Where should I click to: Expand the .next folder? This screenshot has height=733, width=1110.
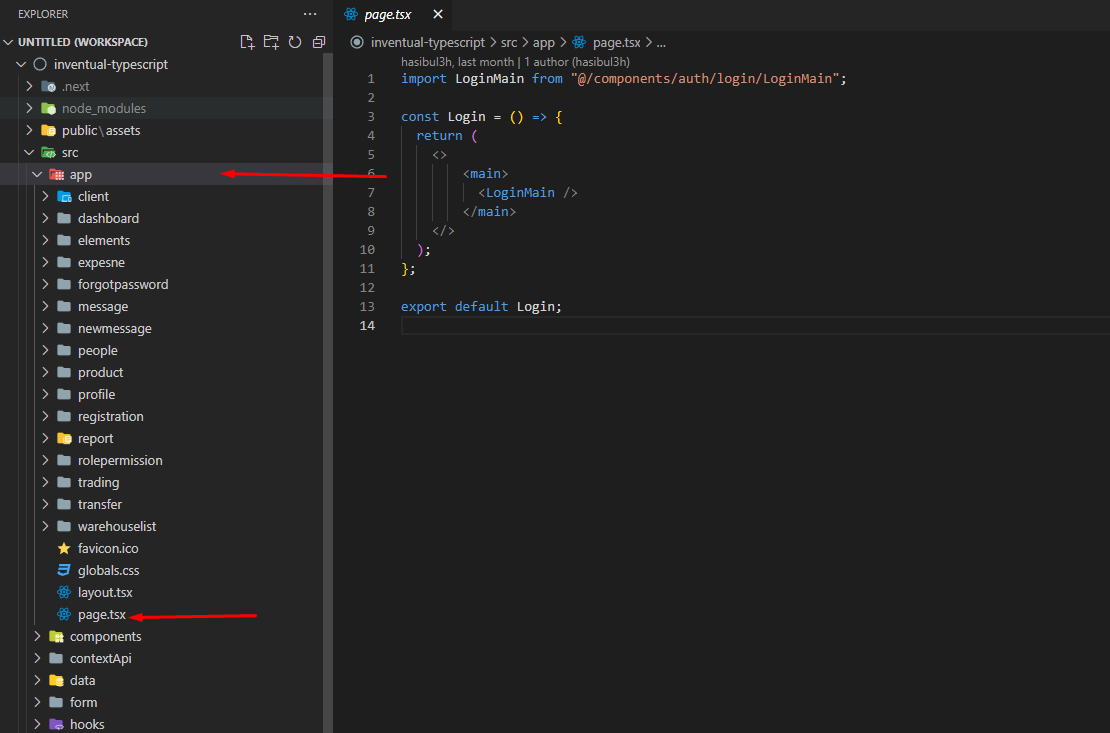pyautogui.click(x=29, y=86)
